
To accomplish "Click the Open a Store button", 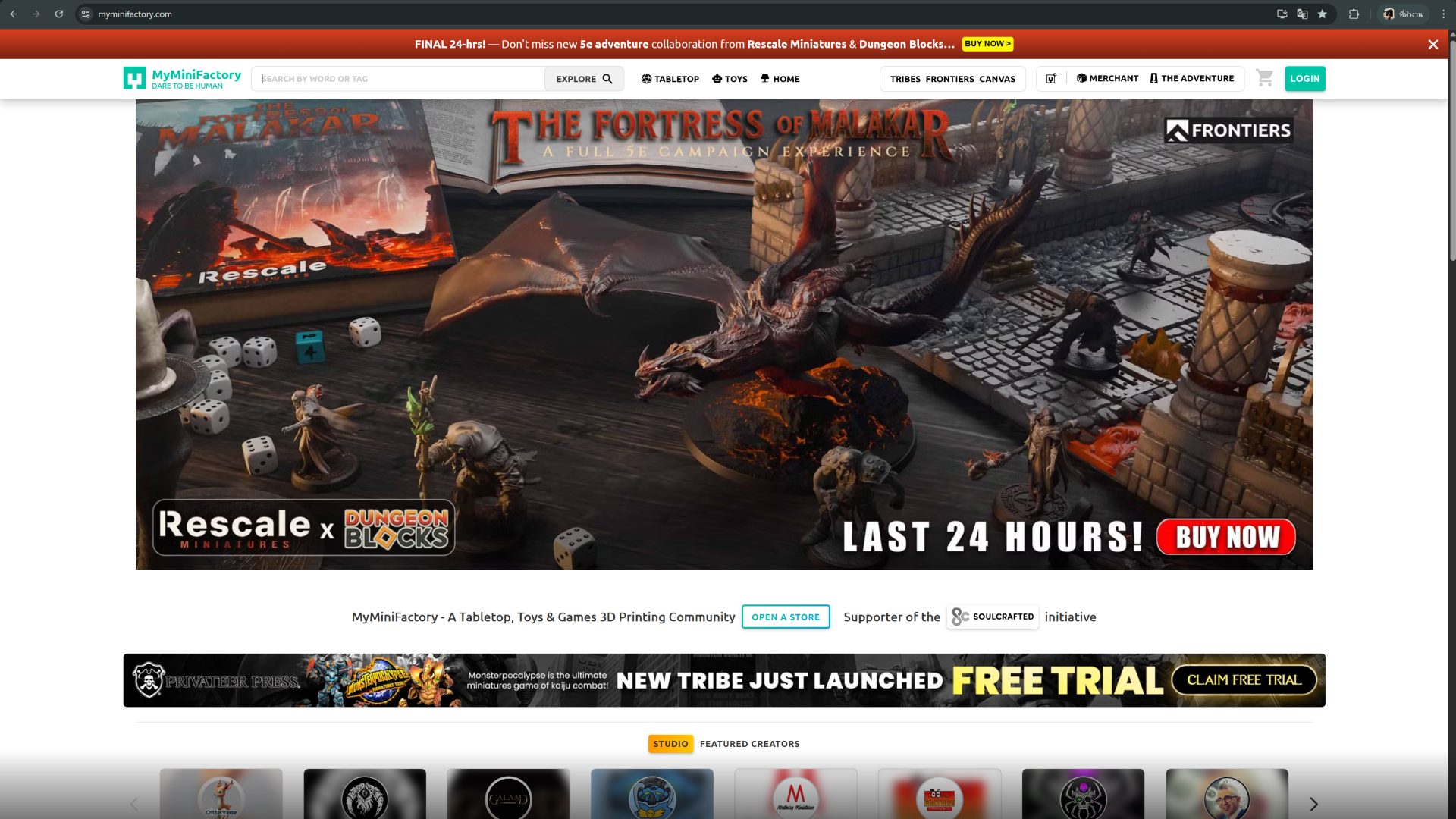I will (785, 617).
